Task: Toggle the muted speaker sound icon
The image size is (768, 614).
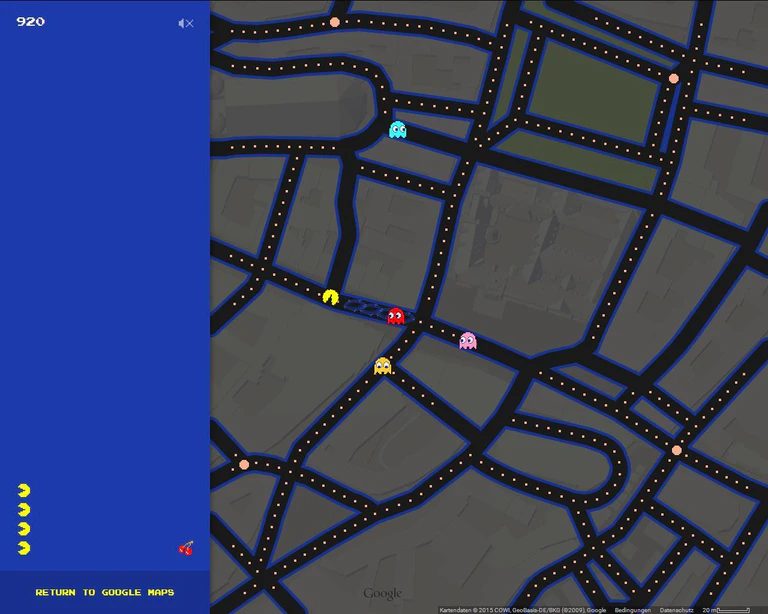Action: [x=186, y=24]
